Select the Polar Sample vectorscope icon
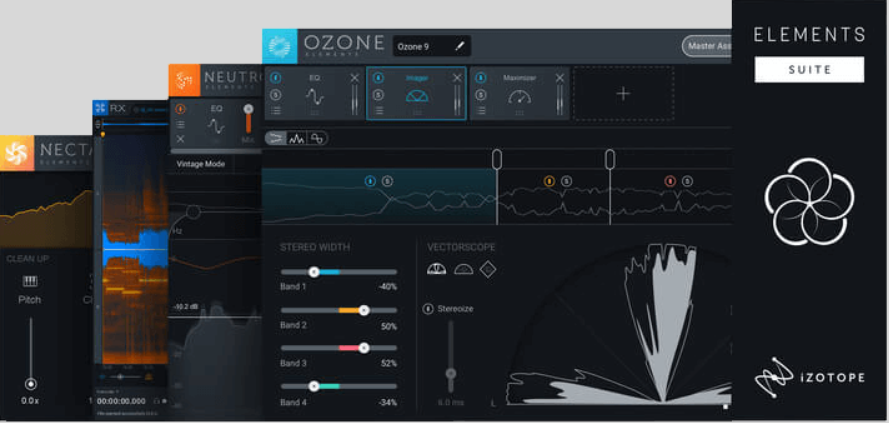Image resolution: width=889 pixels, height=423 pixels. click(x=437, y=269)
